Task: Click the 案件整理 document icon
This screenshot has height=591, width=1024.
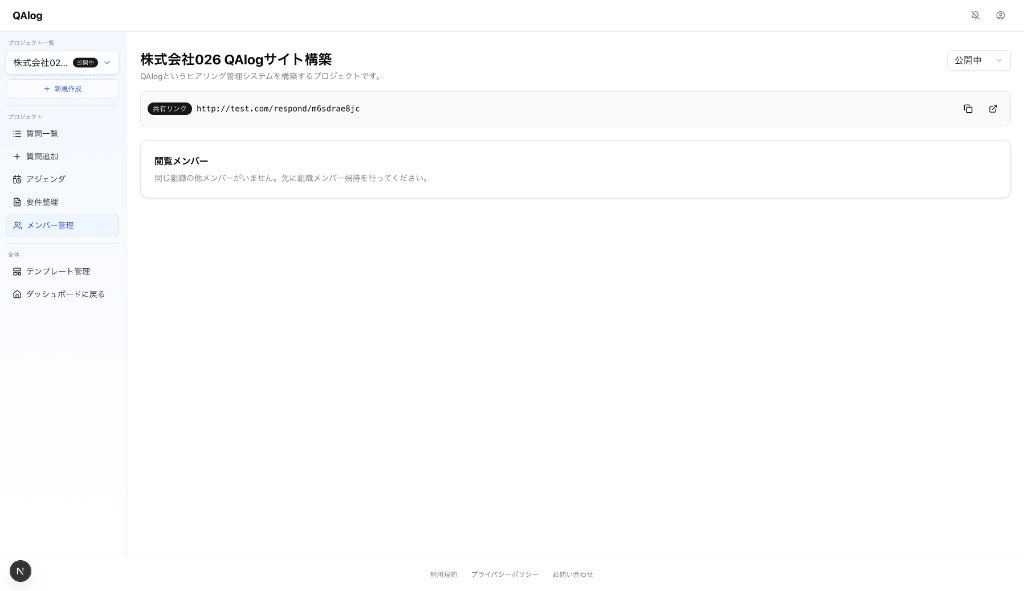Action: [x=17, y=202]
